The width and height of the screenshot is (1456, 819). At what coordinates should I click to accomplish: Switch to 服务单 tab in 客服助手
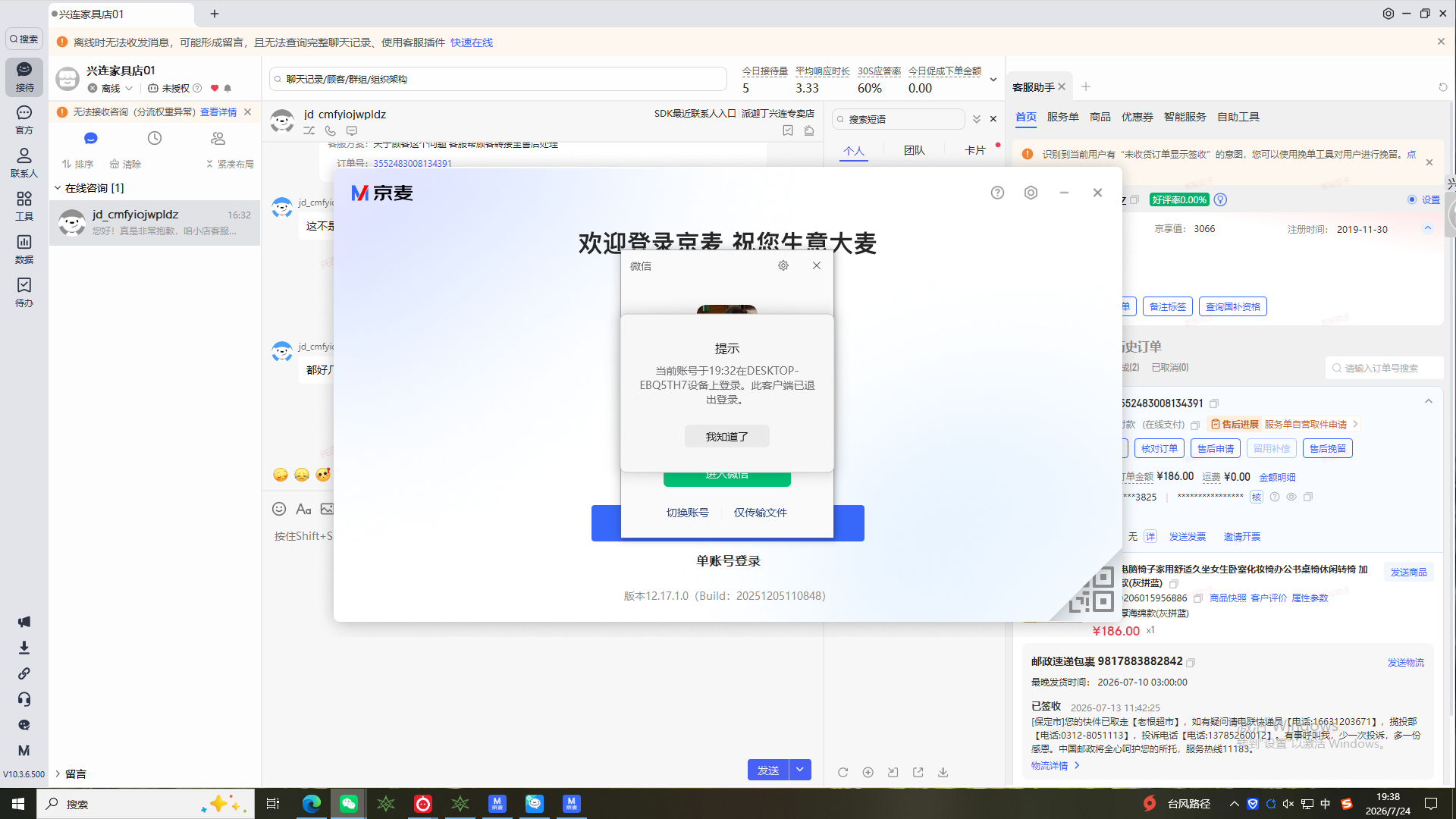[1062, 117]
